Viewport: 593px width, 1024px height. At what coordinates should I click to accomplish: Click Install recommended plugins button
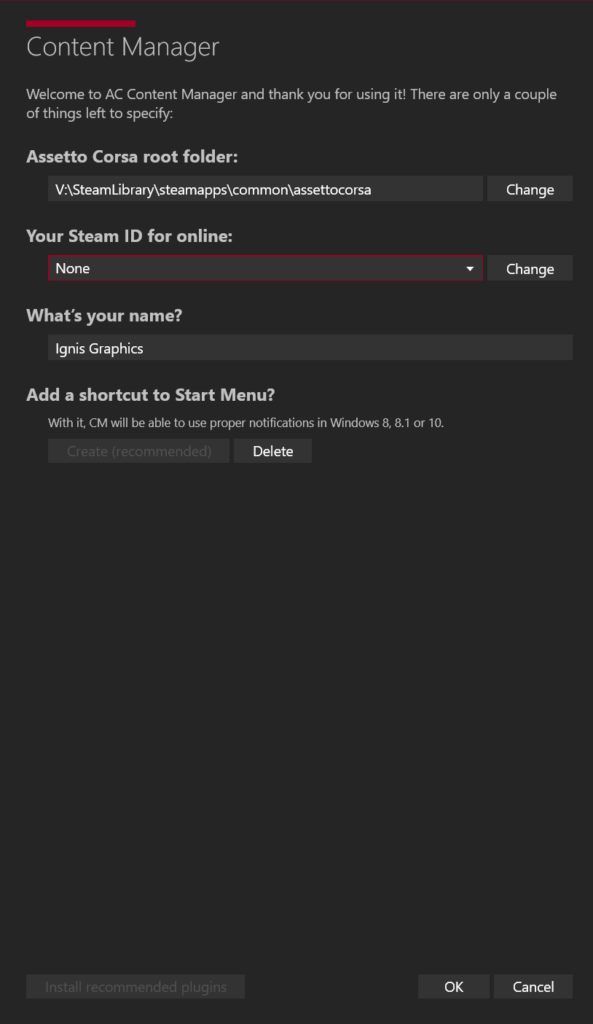coord(135,987)
